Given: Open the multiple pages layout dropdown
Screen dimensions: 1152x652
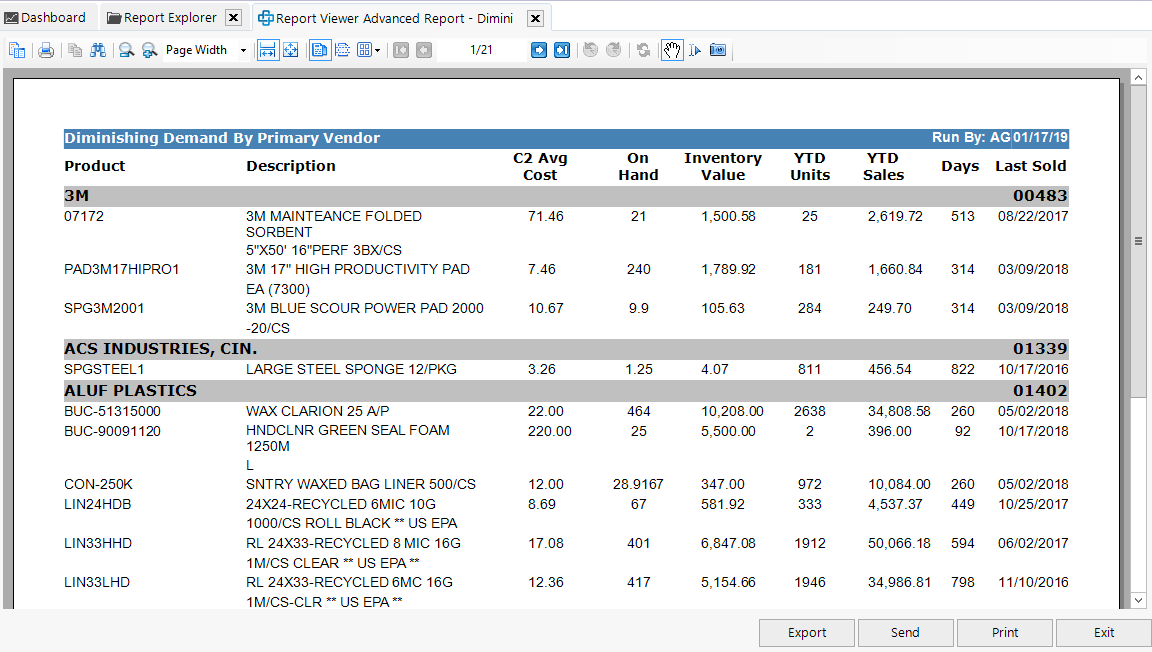Looking at the screenshot, I should [x=368, y=49].
